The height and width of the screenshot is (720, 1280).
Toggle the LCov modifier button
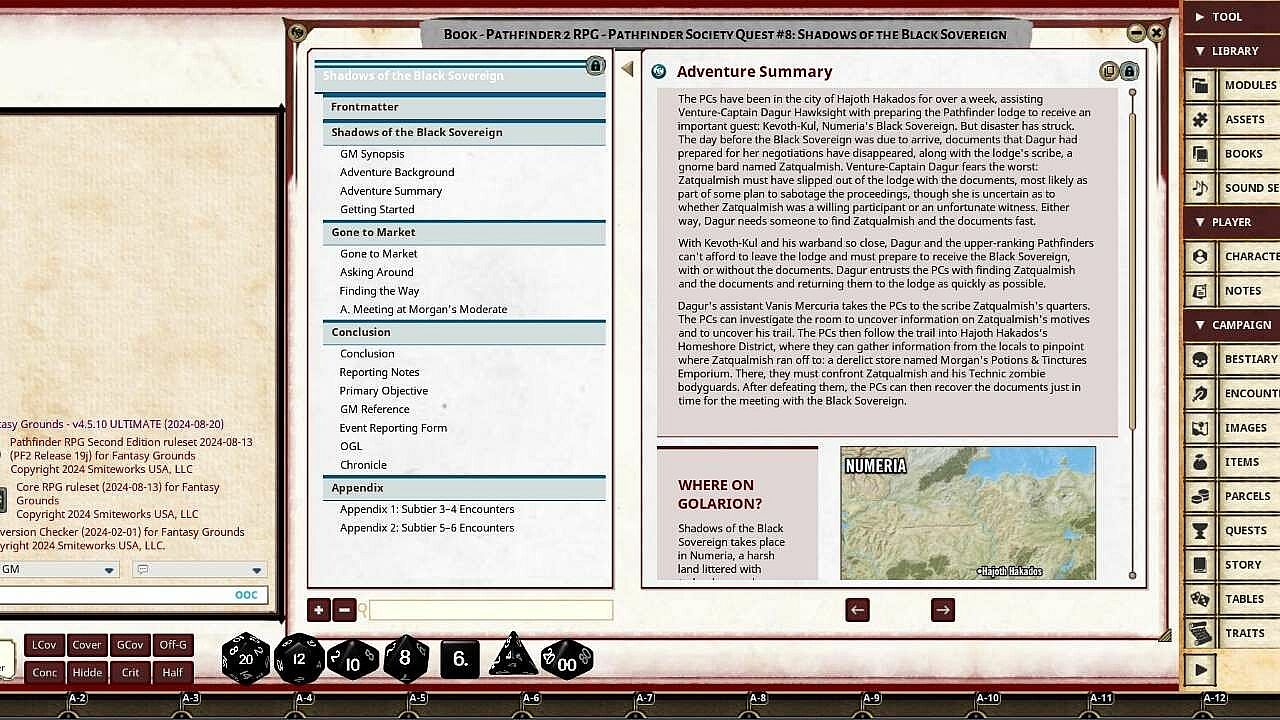point(44,645)
